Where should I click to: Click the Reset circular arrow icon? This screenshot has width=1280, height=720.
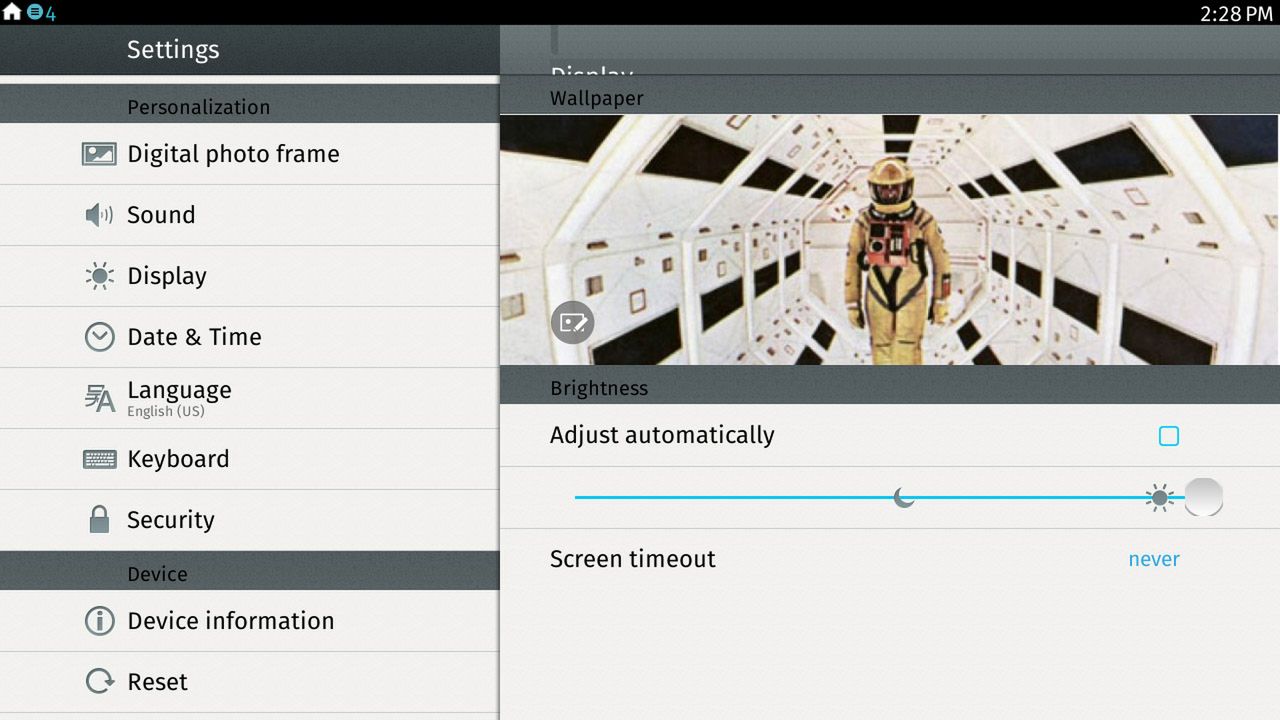[99, 682]
